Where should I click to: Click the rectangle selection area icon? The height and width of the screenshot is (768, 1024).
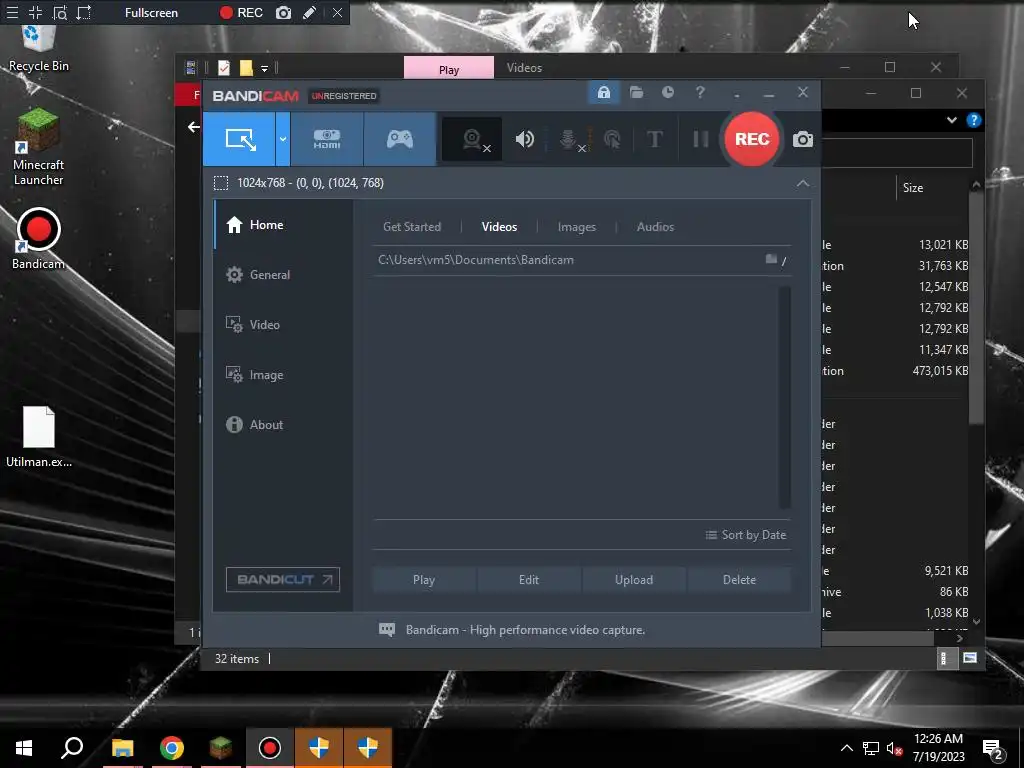point(221,183)
